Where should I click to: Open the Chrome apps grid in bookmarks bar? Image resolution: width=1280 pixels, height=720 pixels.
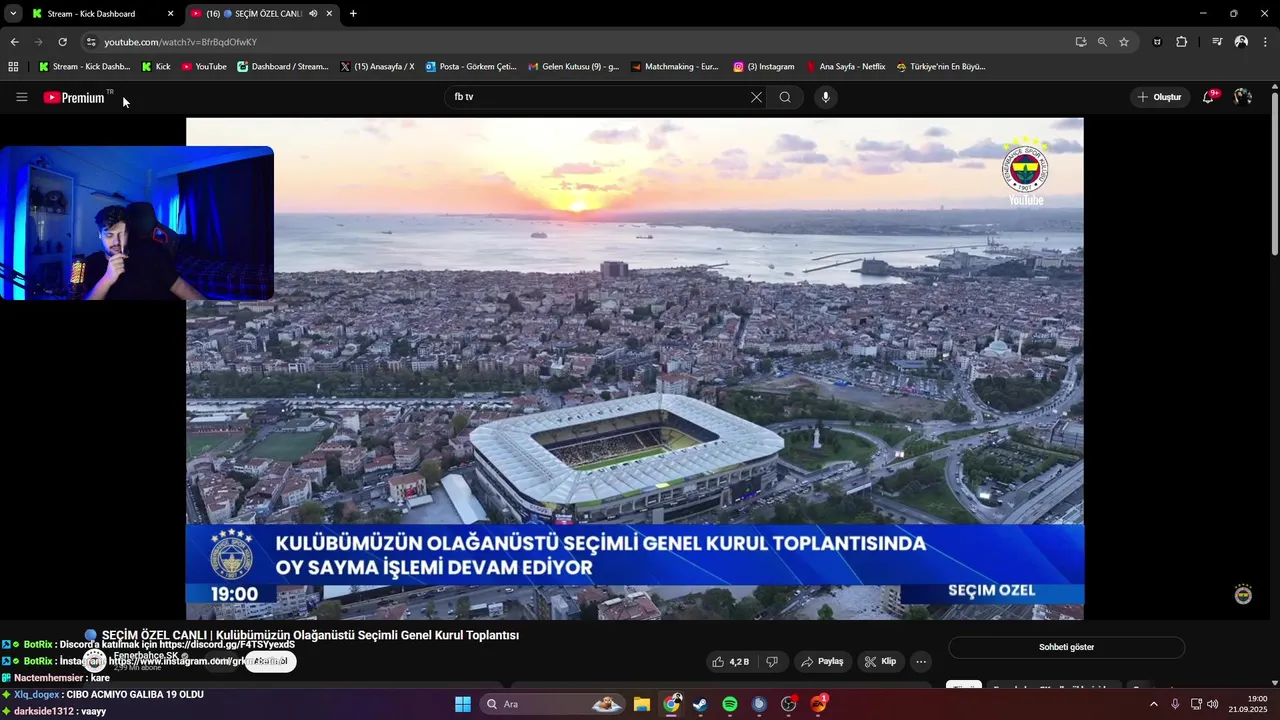click(13, 67)
